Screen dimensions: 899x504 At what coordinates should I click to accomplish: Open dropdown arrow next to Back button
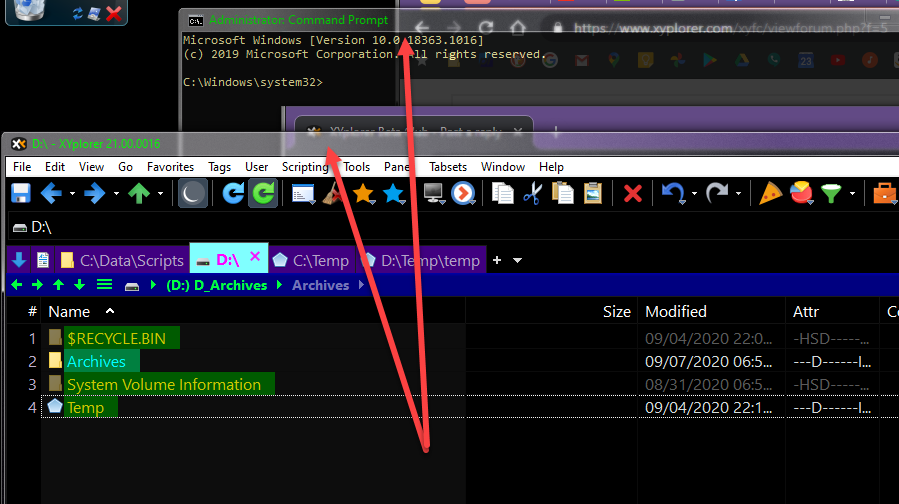pos(72,193)
